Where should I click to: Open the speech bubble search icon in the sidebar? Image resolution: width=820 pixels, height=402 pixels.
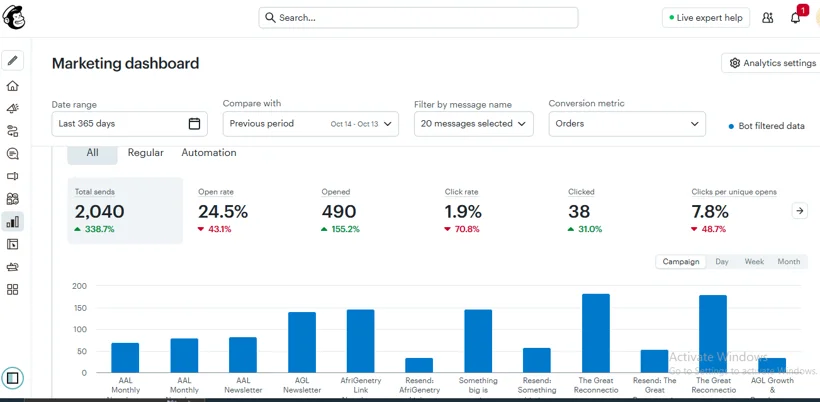(13, 154)
